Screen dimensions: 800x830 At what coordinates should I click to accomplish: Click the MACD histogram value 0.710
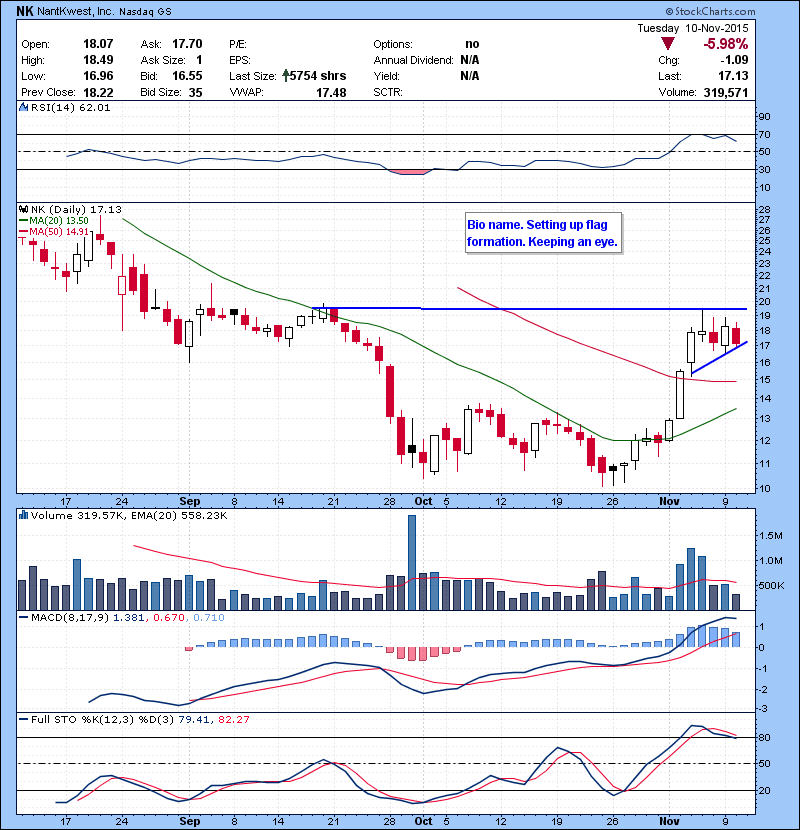(x=209, y=617)
